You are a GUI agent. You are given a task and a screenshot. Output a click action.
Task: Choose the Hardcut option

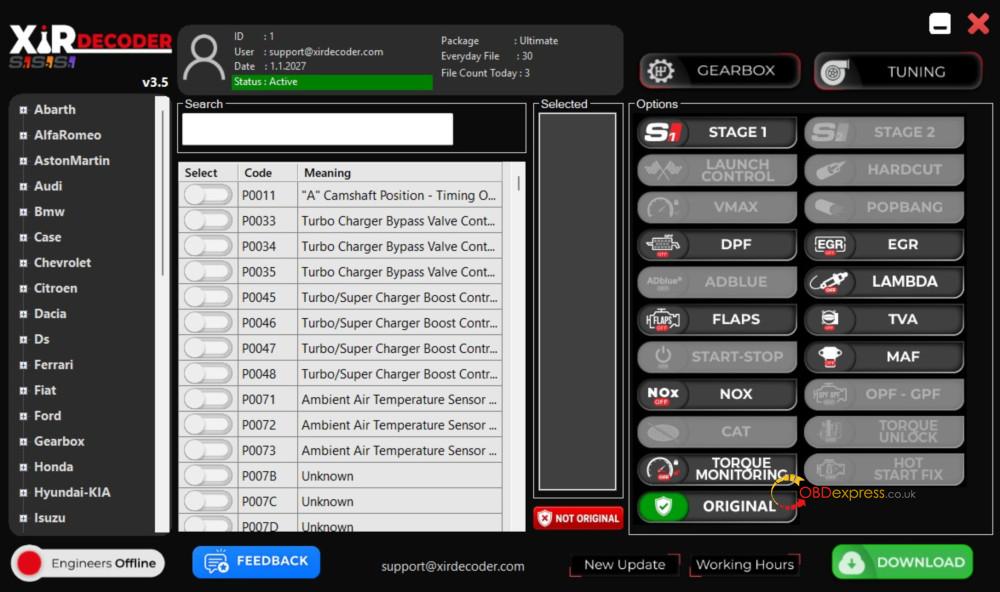884,170
